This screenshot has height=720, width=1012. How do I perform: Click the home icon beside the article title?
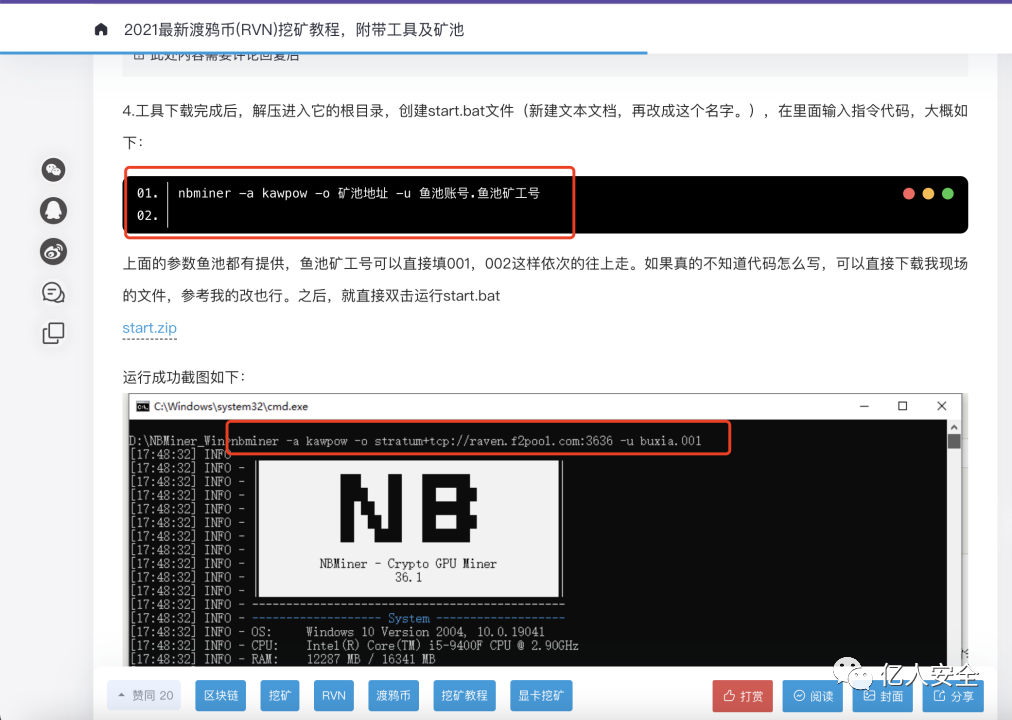[x=100, y=30]
